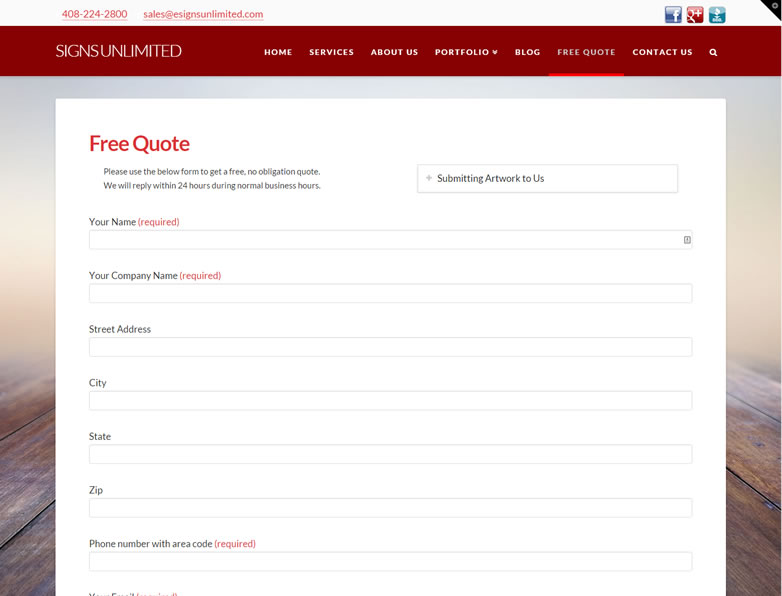Open the BBB accreditation icon
This screenshot has width=782, height=596.
click(717, 14)
